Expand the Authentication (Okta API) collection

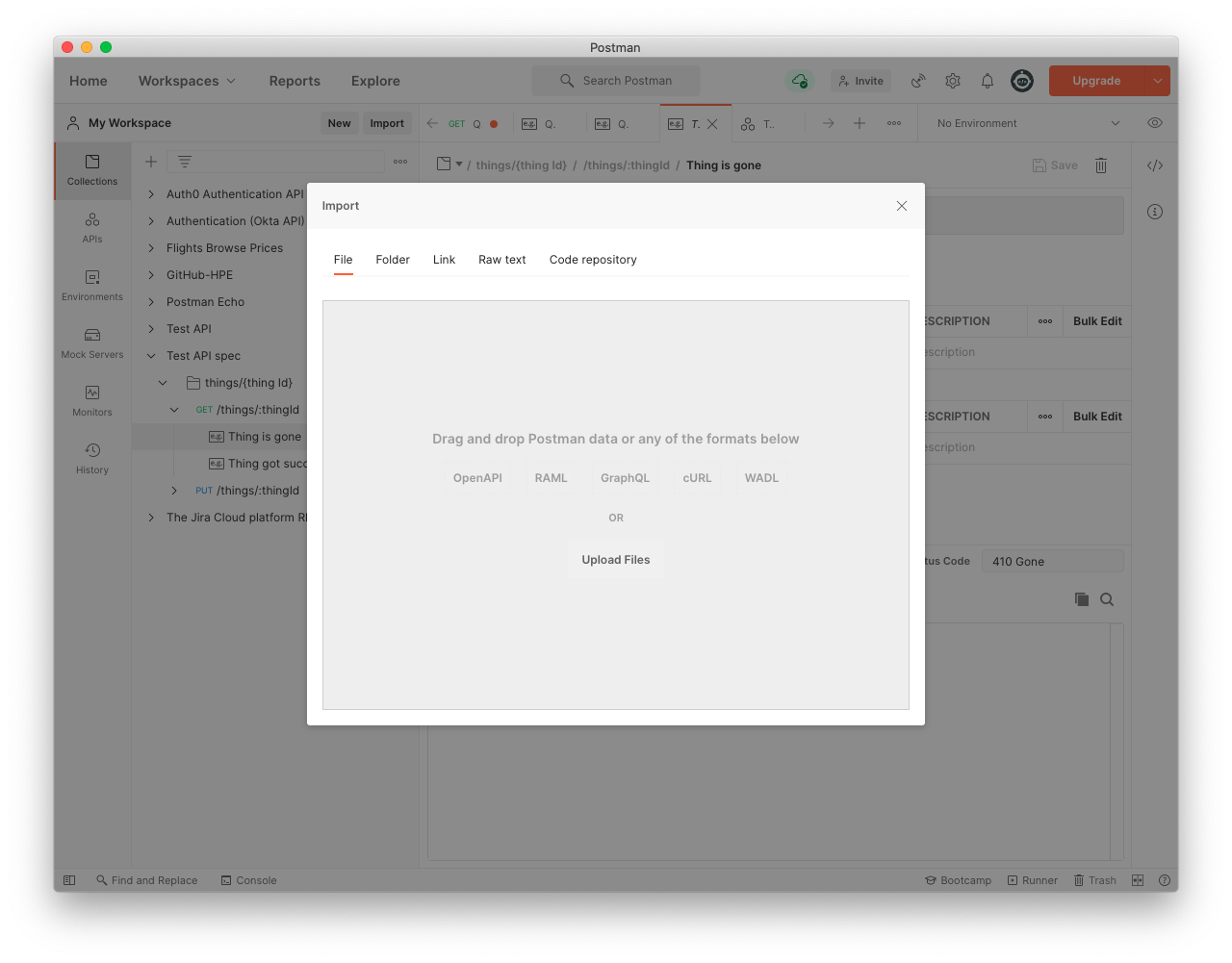point(151,221)
